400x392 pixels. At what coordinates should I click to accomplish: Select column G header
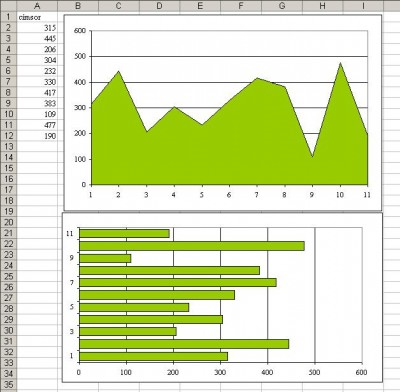coord(282,6)
